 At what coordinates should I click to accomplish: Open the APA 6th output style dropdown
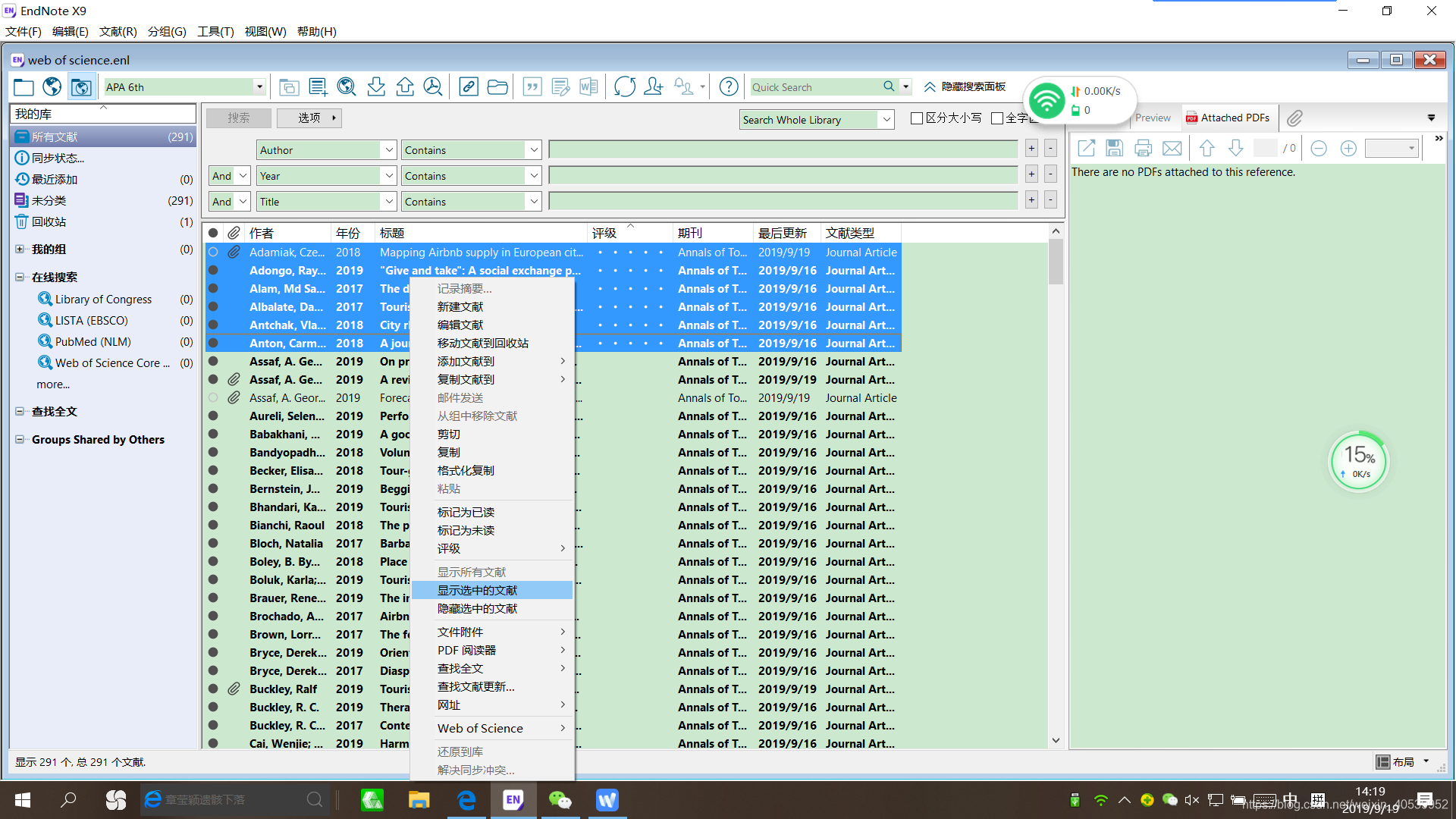click(x=259, y=87)
